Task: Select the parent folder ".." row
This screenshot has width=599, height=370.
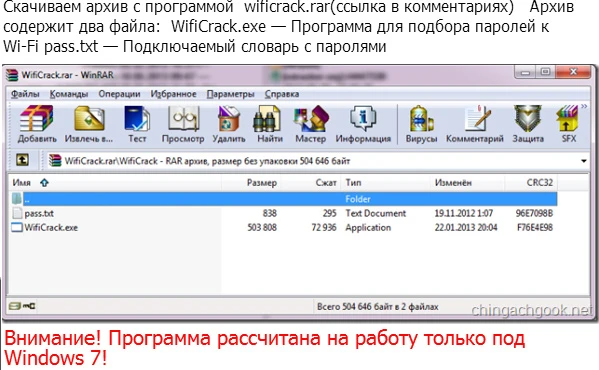Action: pos(283,199)
